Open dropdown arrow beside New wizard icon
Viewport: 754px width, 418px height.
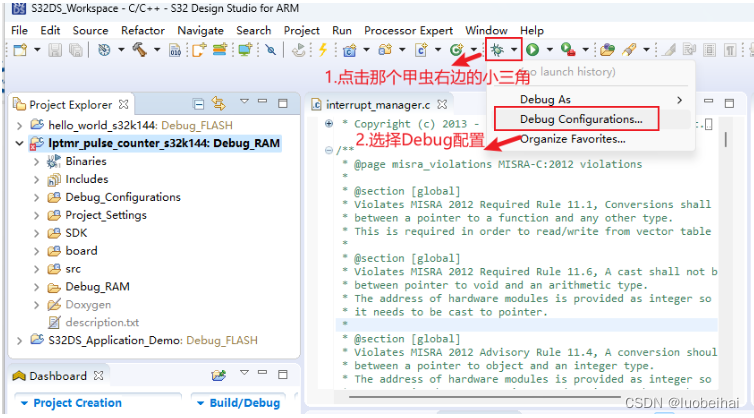coord(37,50)
